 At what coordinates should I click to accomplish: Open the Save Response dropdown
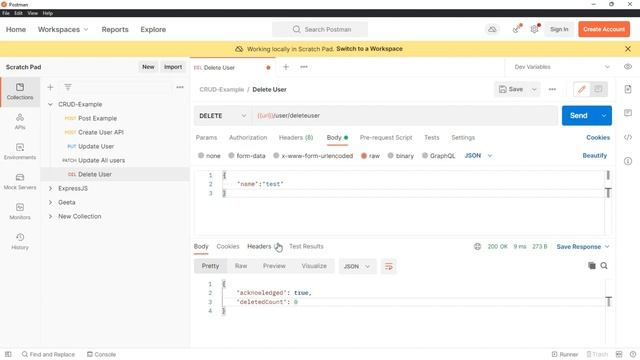(583, 247)
